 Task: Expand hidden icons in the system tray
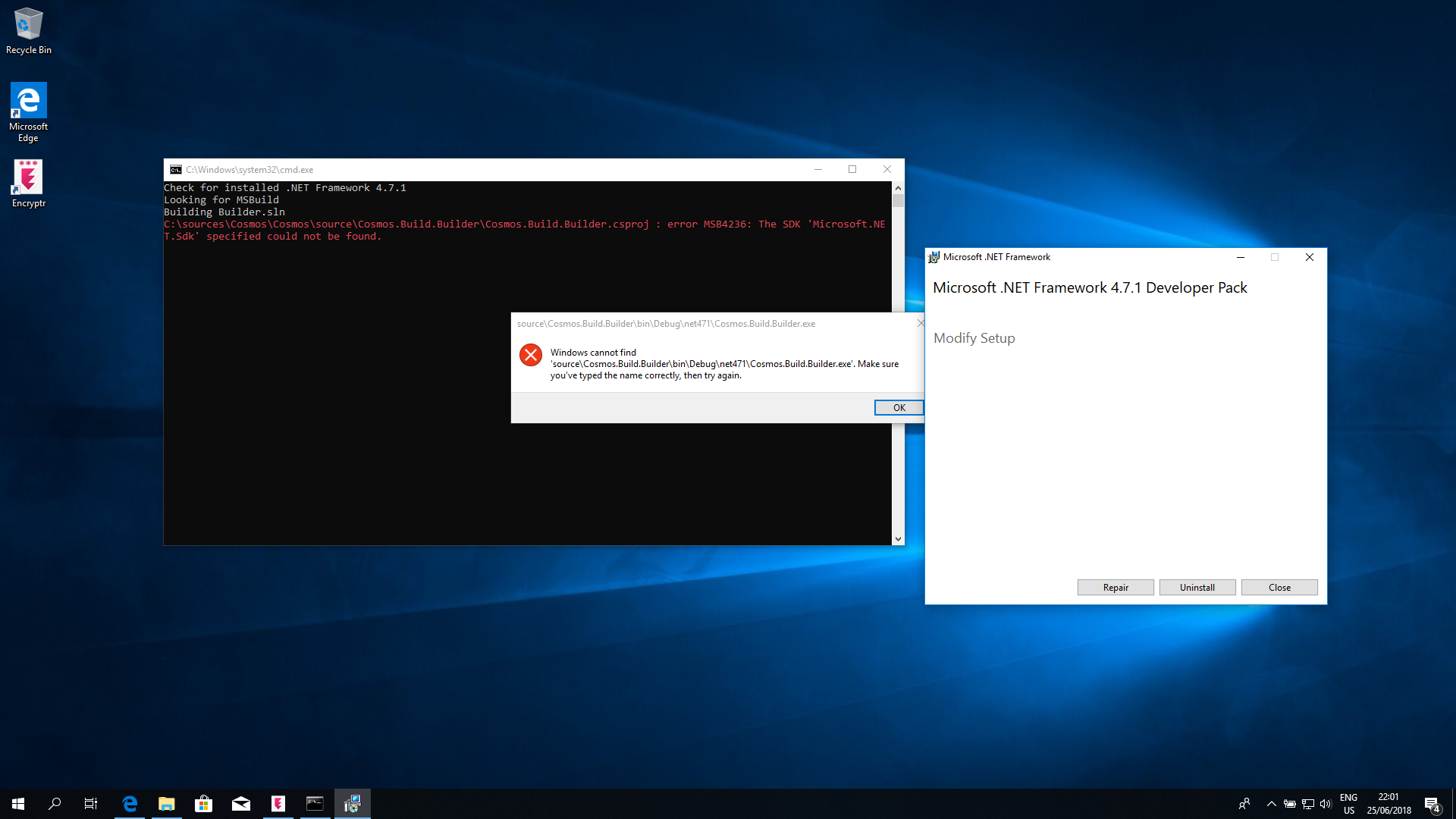point(1271,804)
